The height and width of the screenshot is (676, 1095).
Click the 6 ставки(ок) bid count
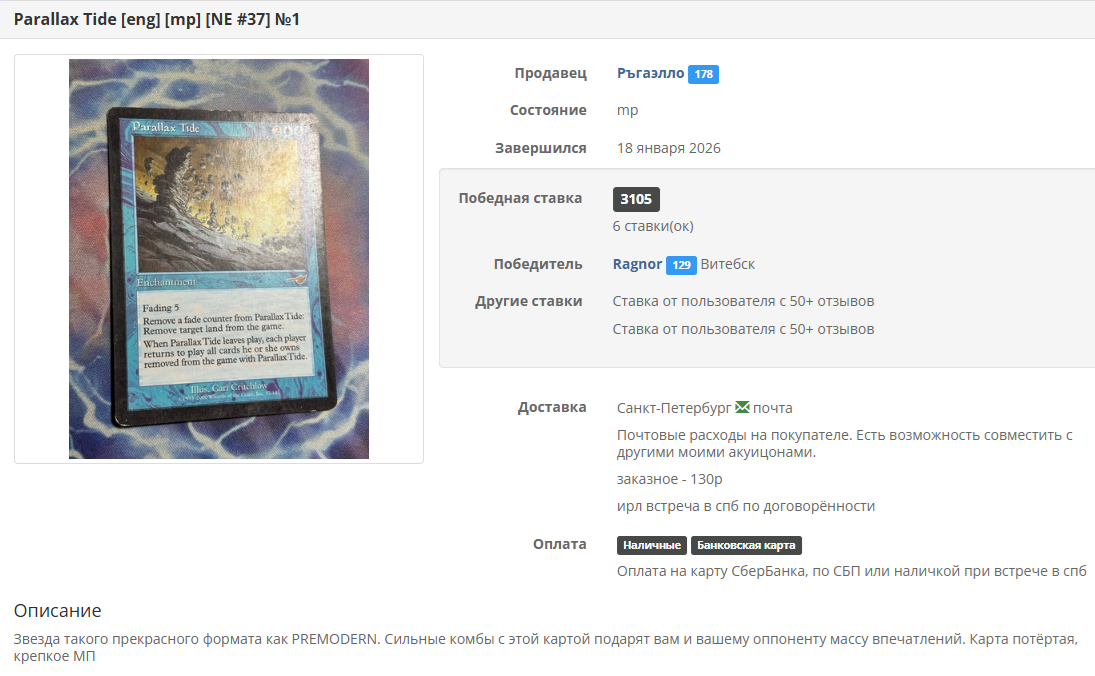click(x=653, y=226)
